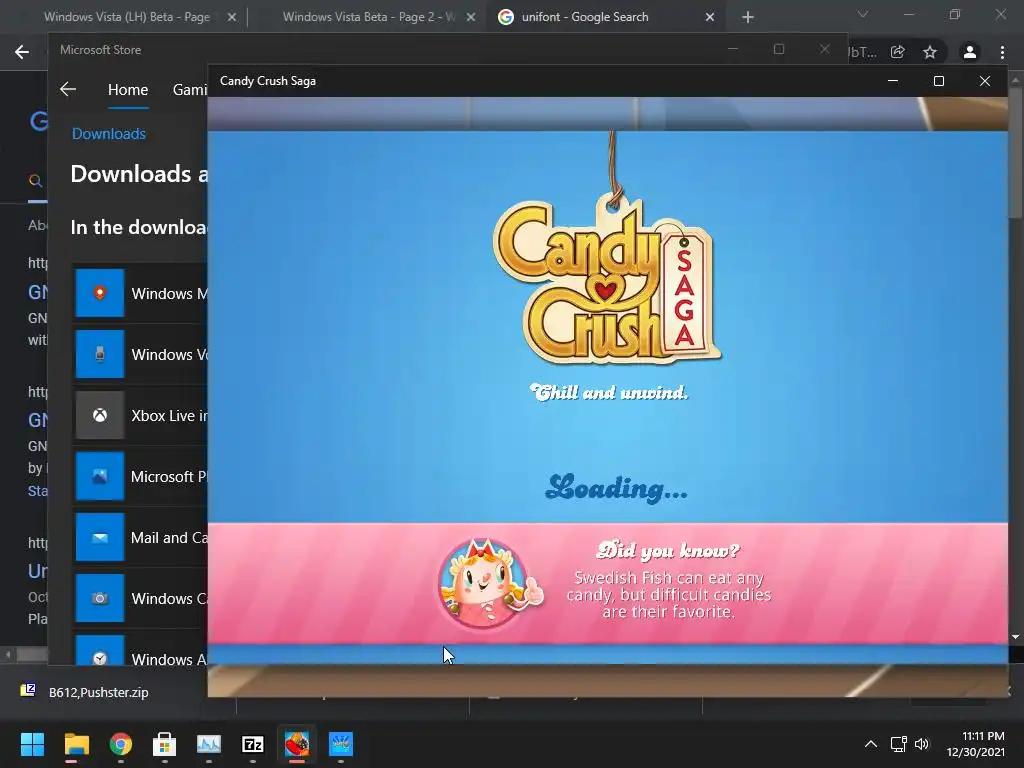The width and height of the screenshot is (1024, 768).
Task: Close the unifont Google Search tab
Action: (x=710, y=17)
